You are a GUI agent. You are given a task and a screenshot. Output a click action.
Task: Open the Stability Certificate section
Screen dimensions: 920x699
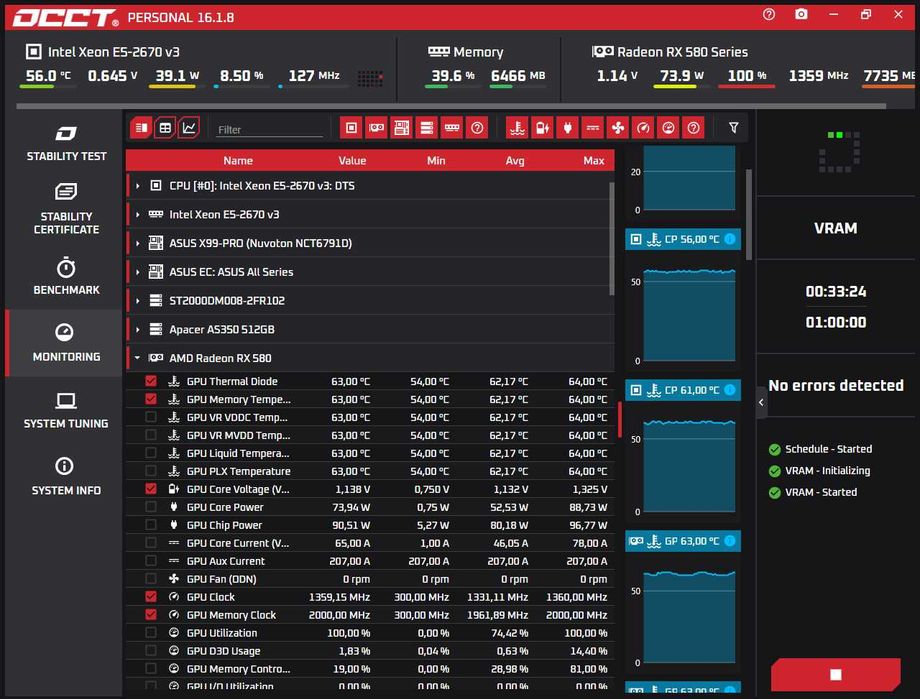pyautogui.click(x=66, y=208)
